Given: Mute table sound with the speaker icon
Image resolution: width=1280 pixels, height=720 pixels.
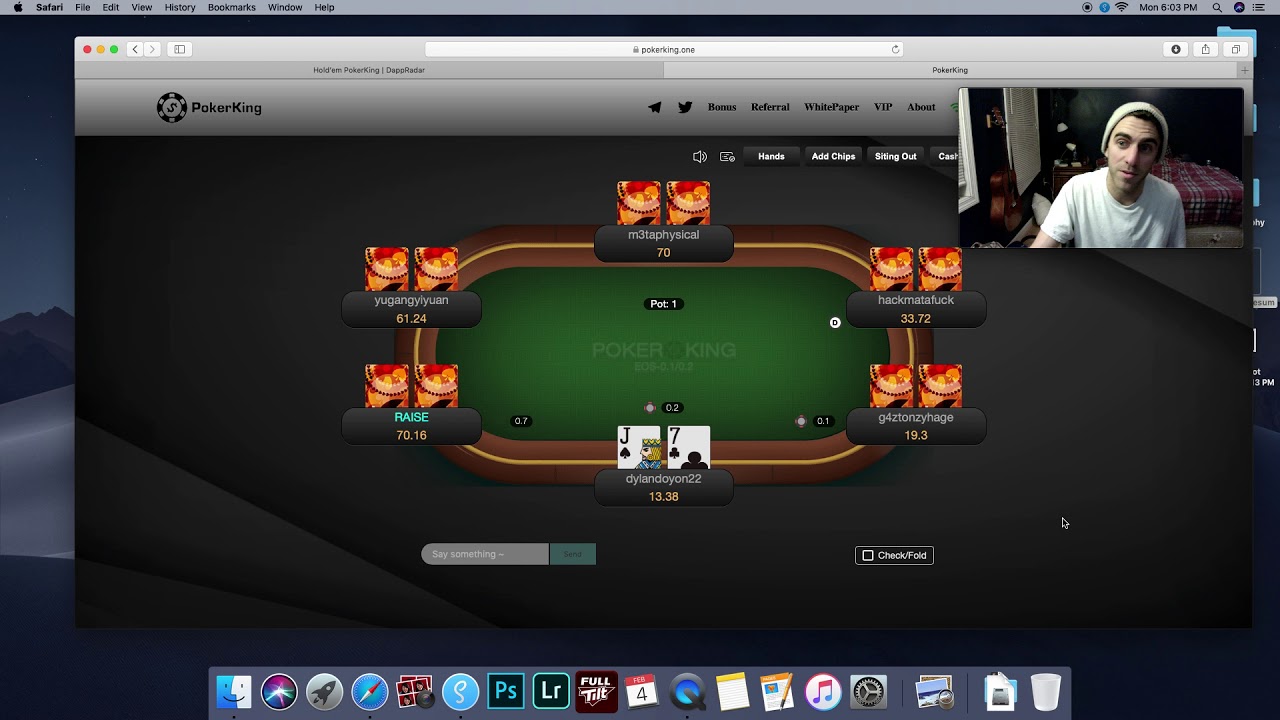Looking at the screenshot, I should [700, 156].
